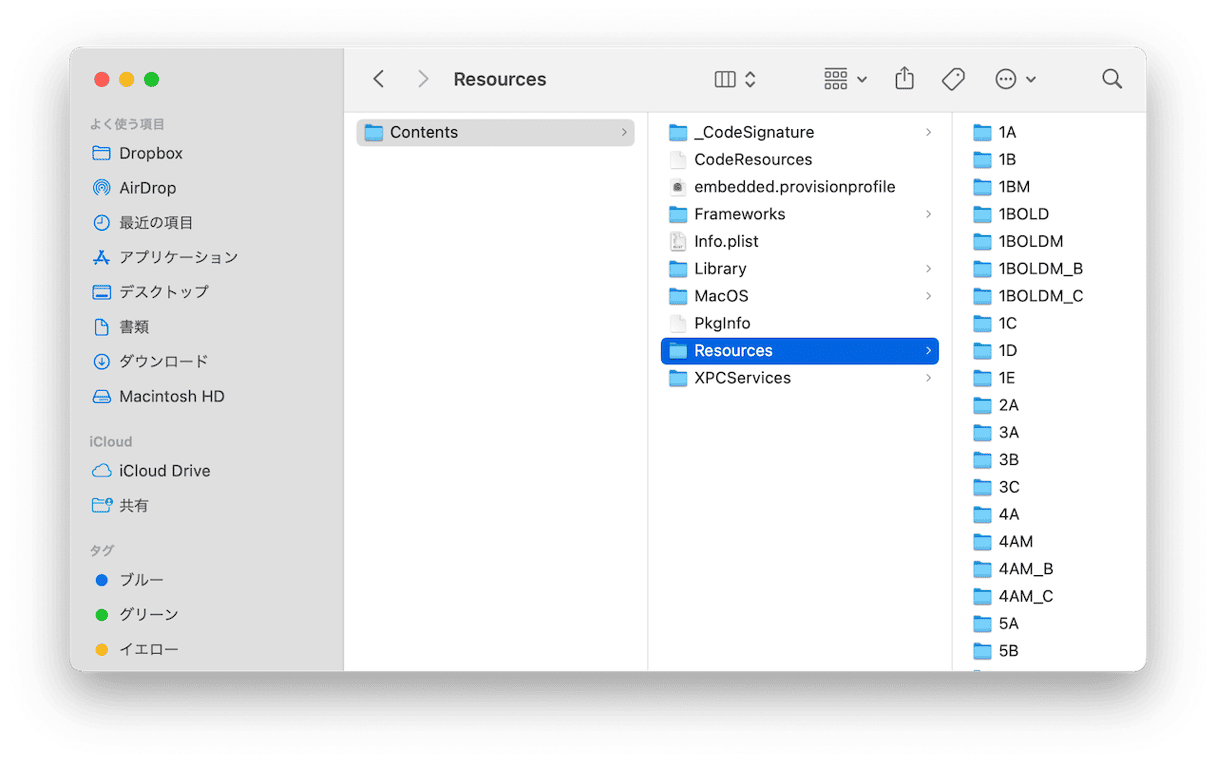Open the search magnifier icon
This screenshot has width=1216, height=763.
coord(1111,79)
